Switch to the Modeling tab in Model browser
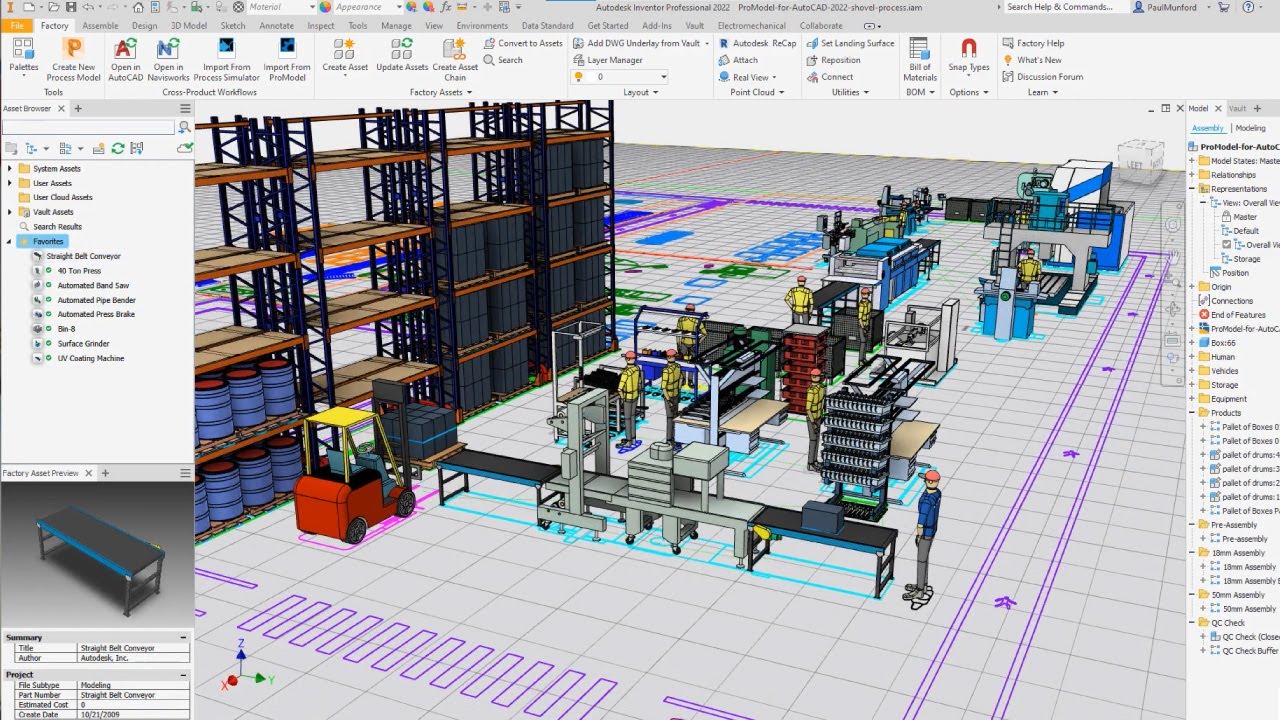Image resolution: width=1280 pixels, height=720 pixels. coord(1250,128)
